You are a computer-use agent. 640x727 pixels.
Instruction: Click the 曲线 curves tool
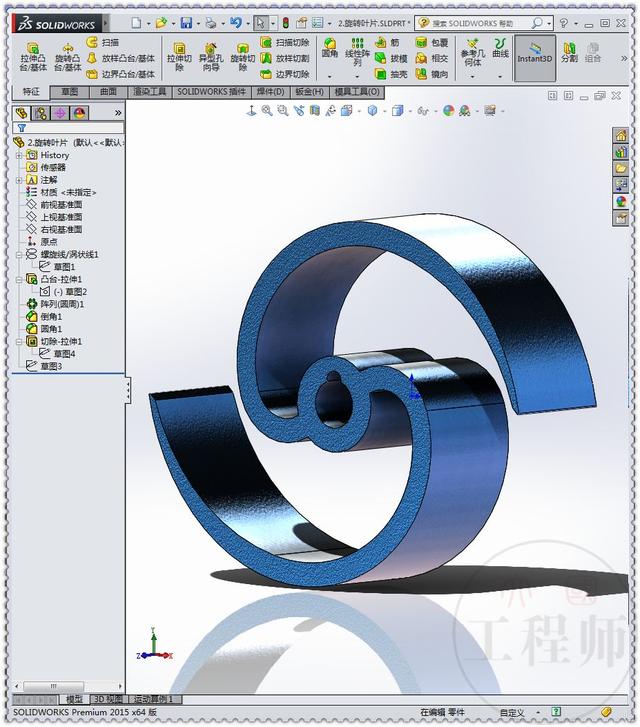(x=500, y=48)
